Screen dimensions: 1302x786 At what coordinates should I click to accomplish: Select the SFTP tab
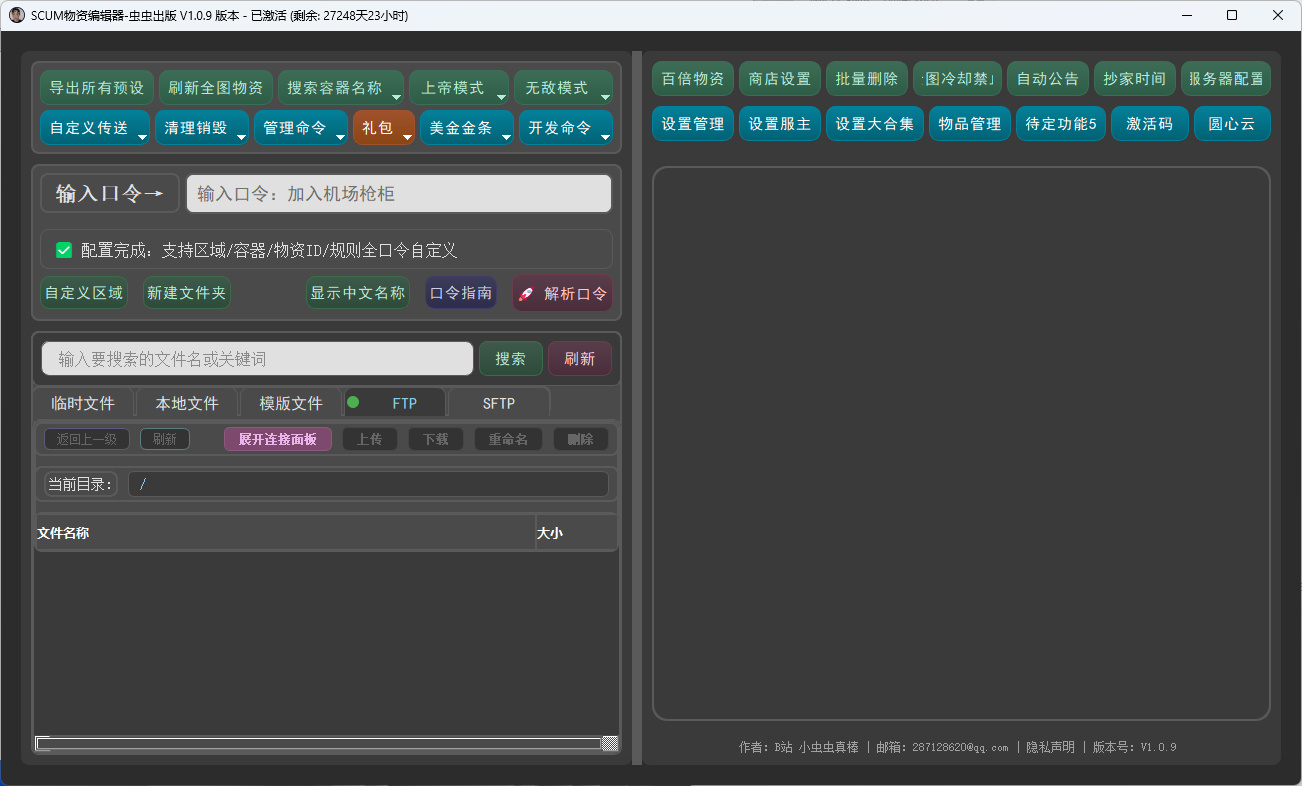tap(499, 403)
